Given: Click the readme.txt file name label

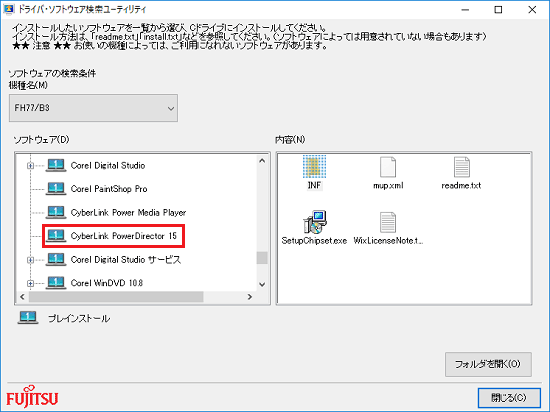Looking at the screenshot, I should pos(461,185).
